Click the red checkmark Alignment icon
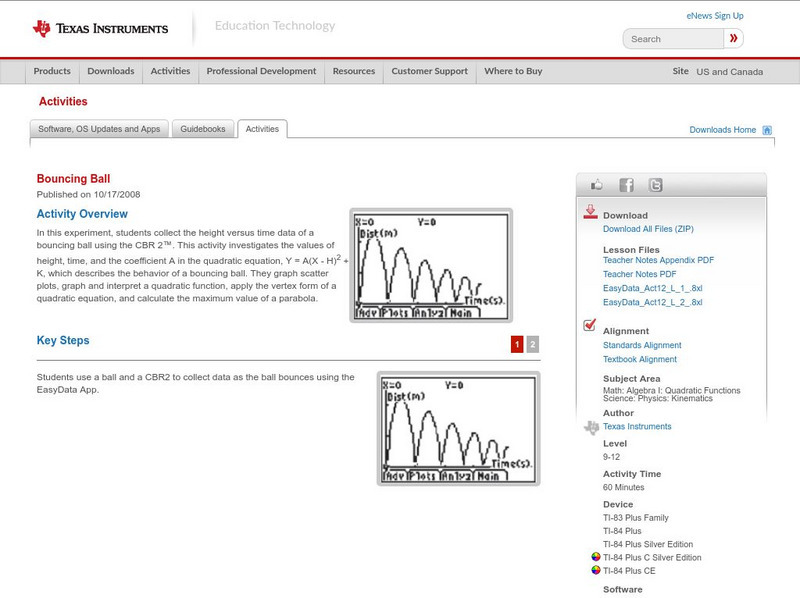Image resolution: width=800 pixels, height=598 pixels. tap(590, 326)
